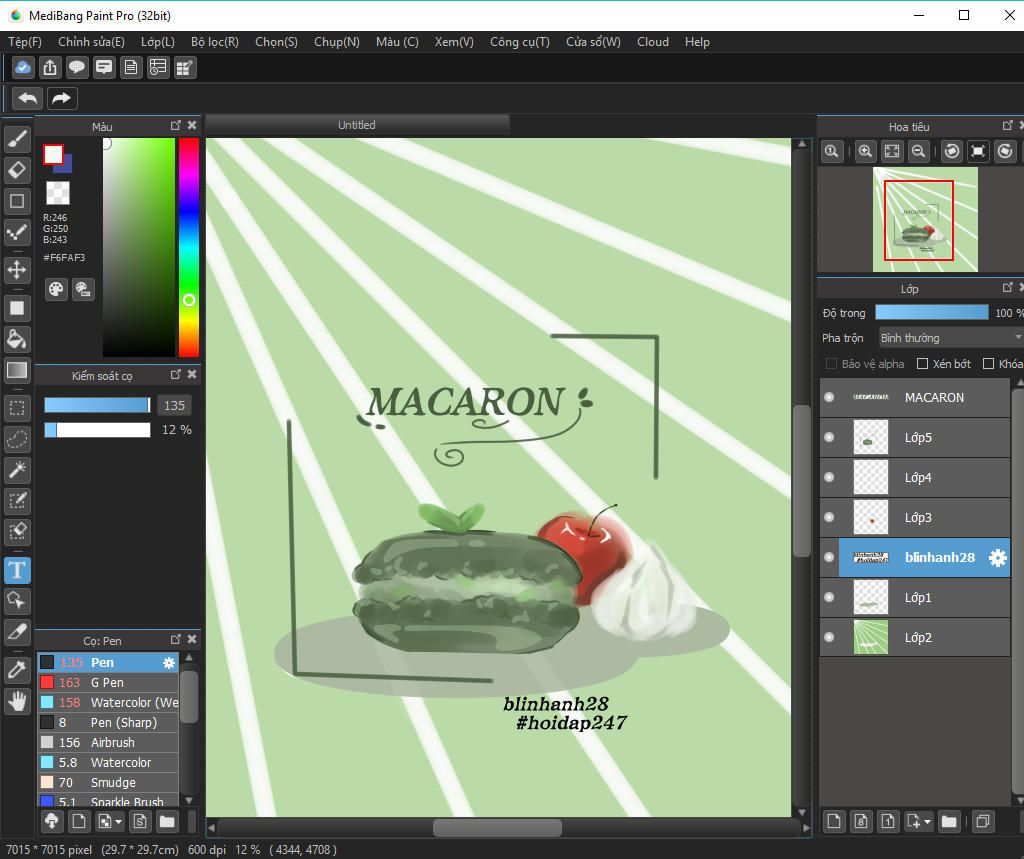
Task: Open the Công cụ(T) menu
Action: [520, 42]
